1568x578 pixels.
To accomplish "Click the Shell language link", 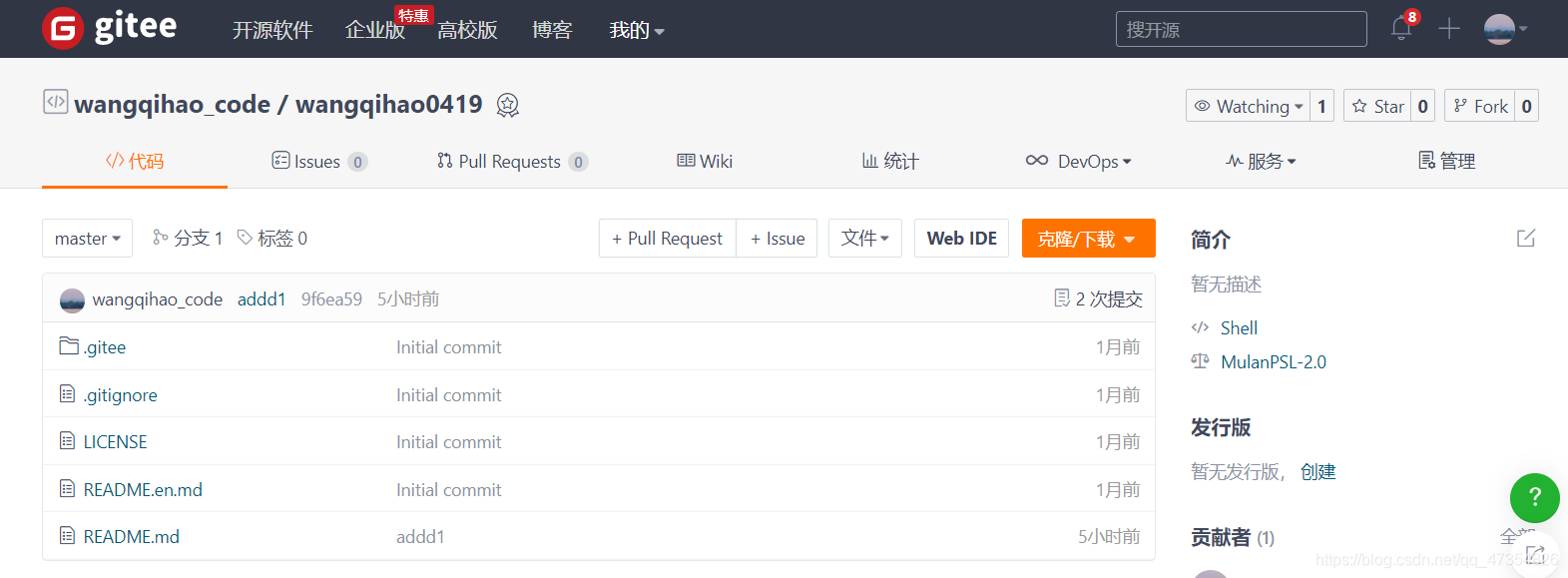I will pos(1239,327).
